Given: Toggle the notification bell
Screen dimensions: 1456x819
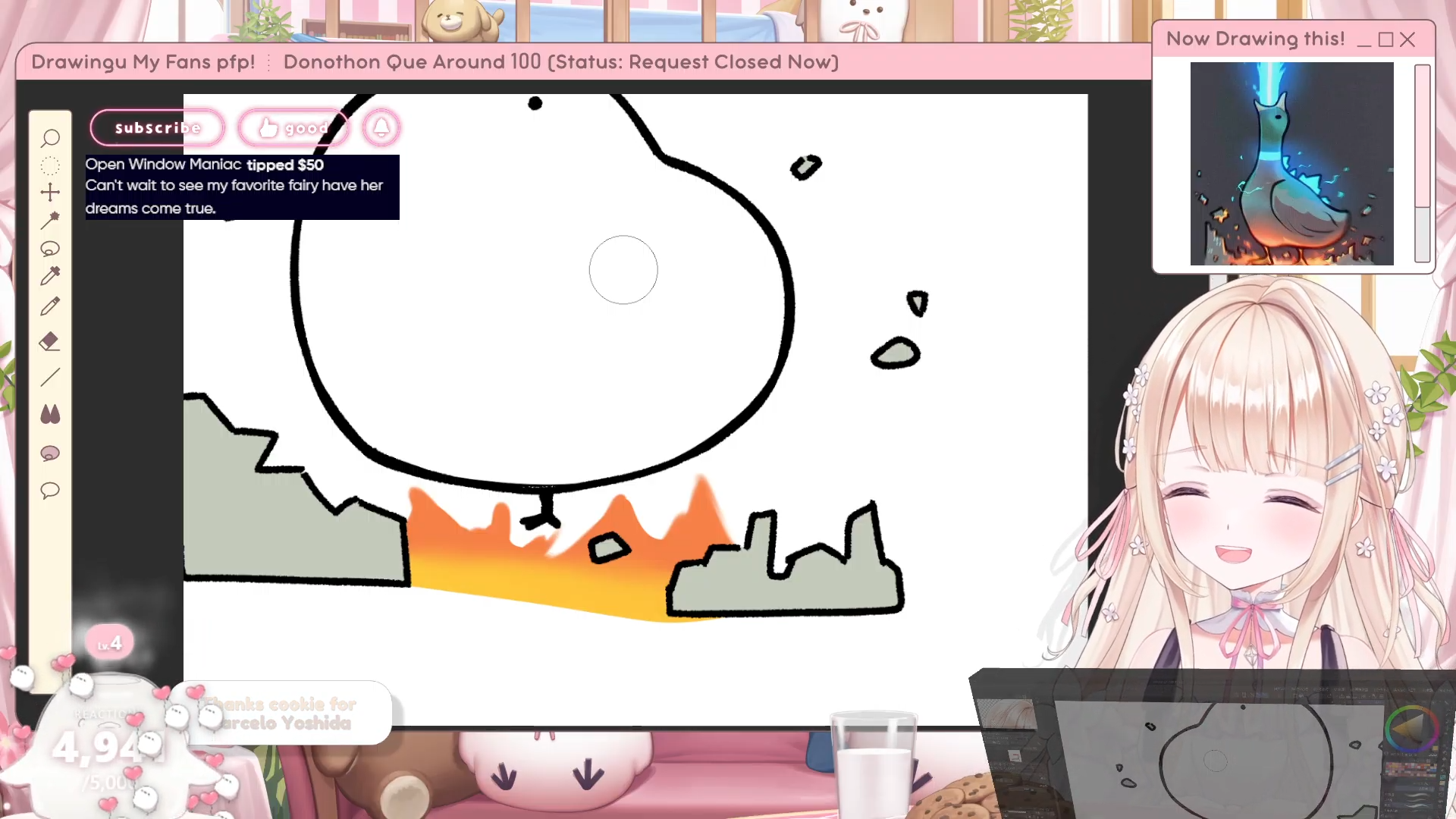Looking at the screenshot, I should click(381, 127).
